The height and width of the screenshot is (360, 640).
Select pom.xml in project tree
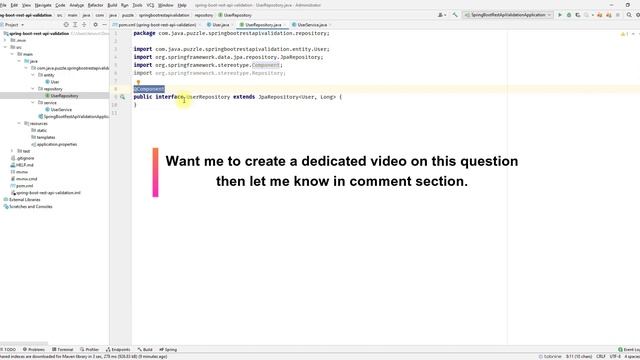pos(22,186)
